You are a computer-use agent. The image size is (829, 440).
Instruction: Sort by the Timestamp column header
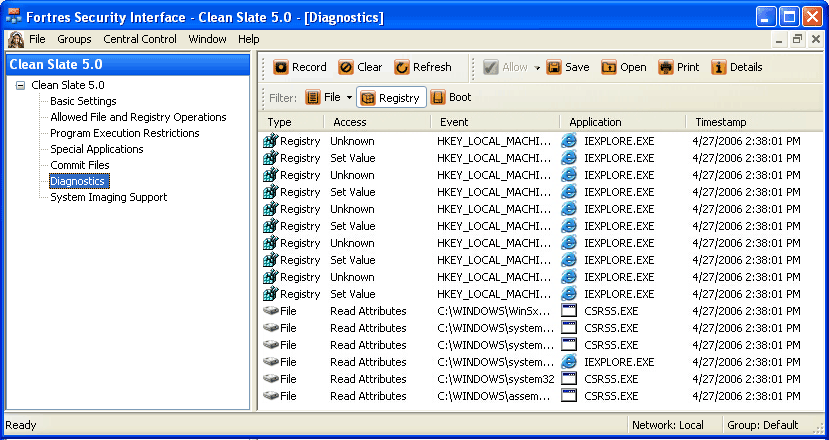coord(754,122)
